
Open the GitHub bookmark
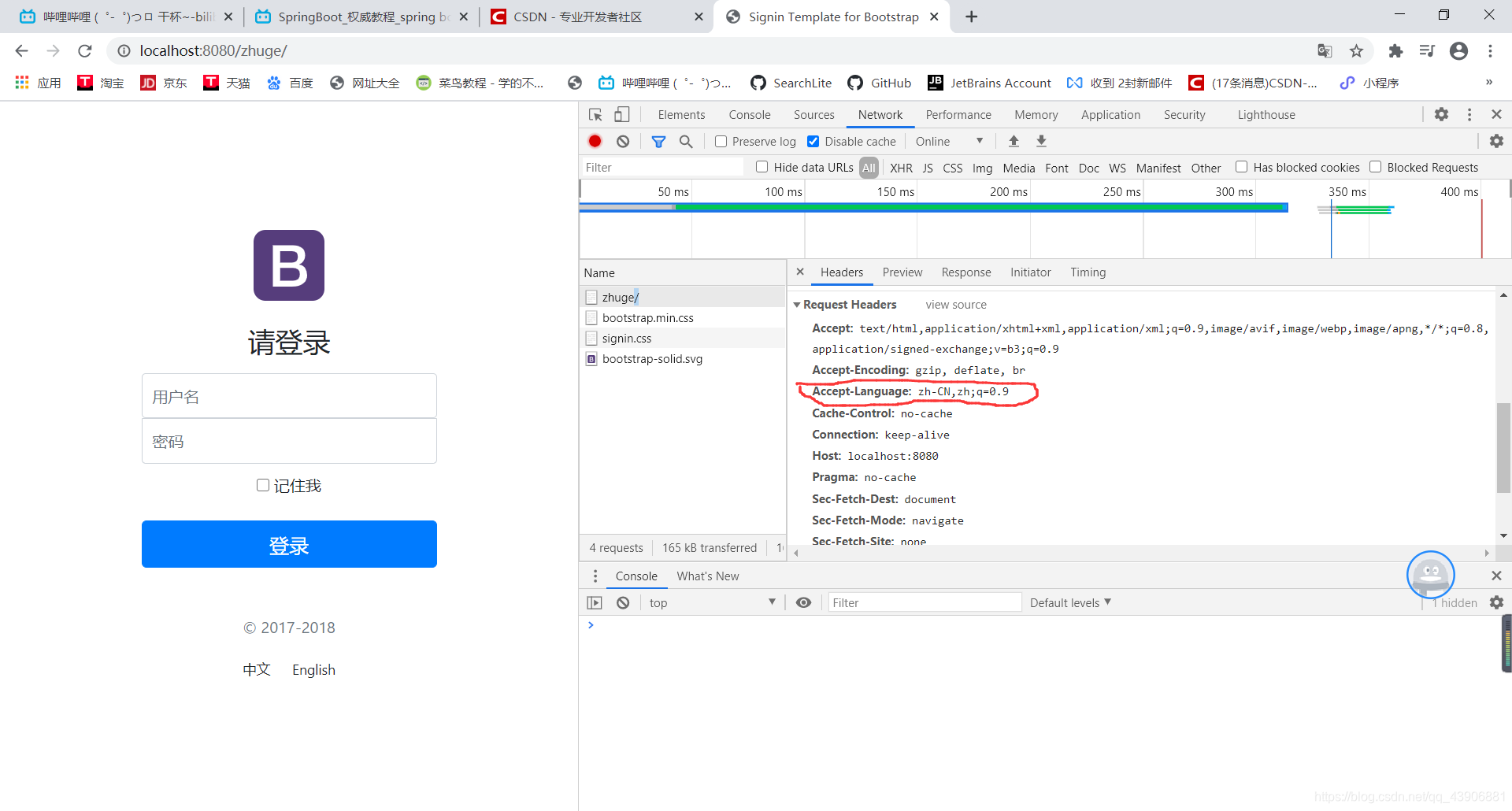pos(880,83)
